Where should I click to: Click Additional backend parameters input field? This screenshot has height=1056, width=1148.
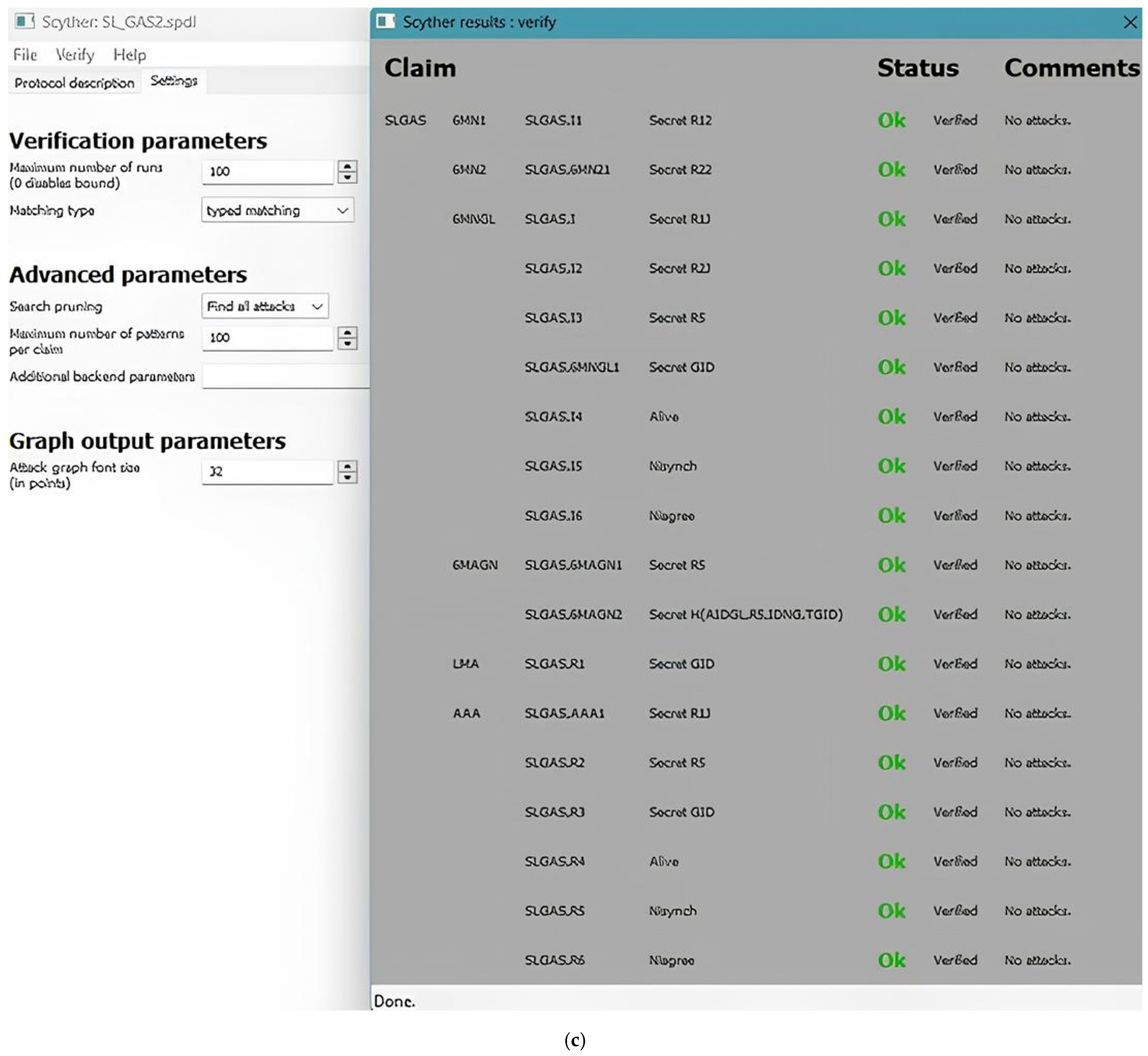point(286,377)
